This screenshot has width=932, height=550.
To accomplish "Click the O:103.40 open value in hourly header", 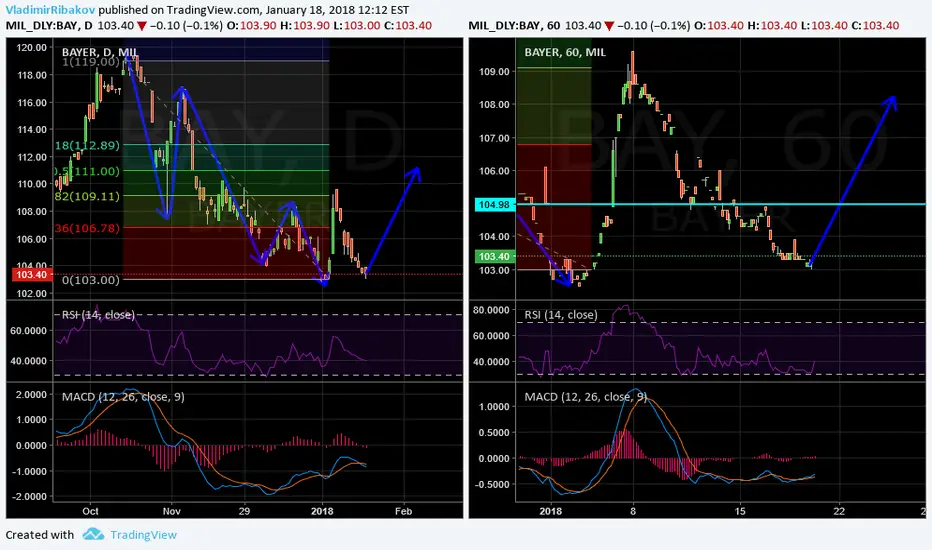I will pyautogui.click(x=718, y=26).
